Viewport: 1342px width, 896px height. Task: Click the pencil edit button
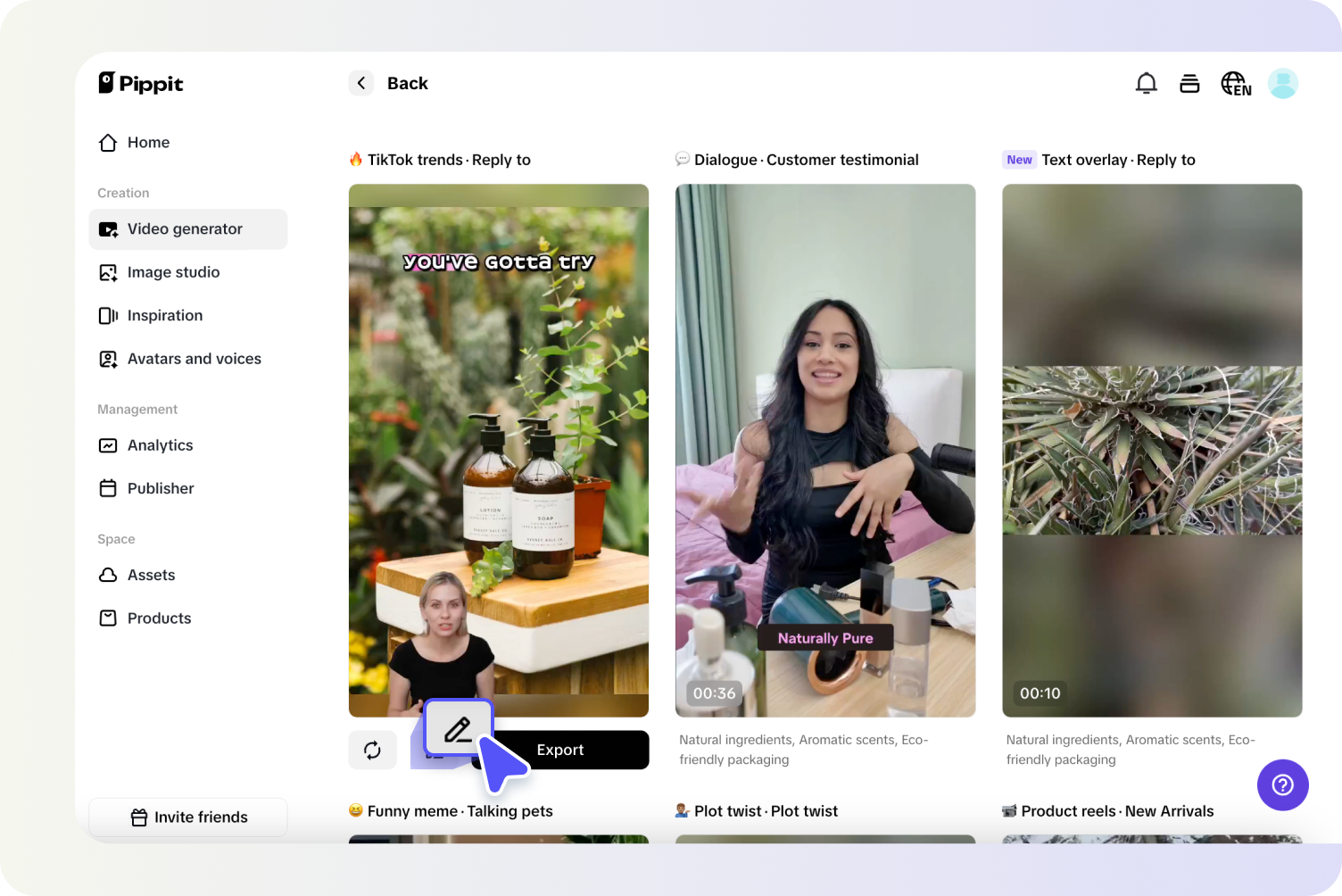click(x=459, y=729)
